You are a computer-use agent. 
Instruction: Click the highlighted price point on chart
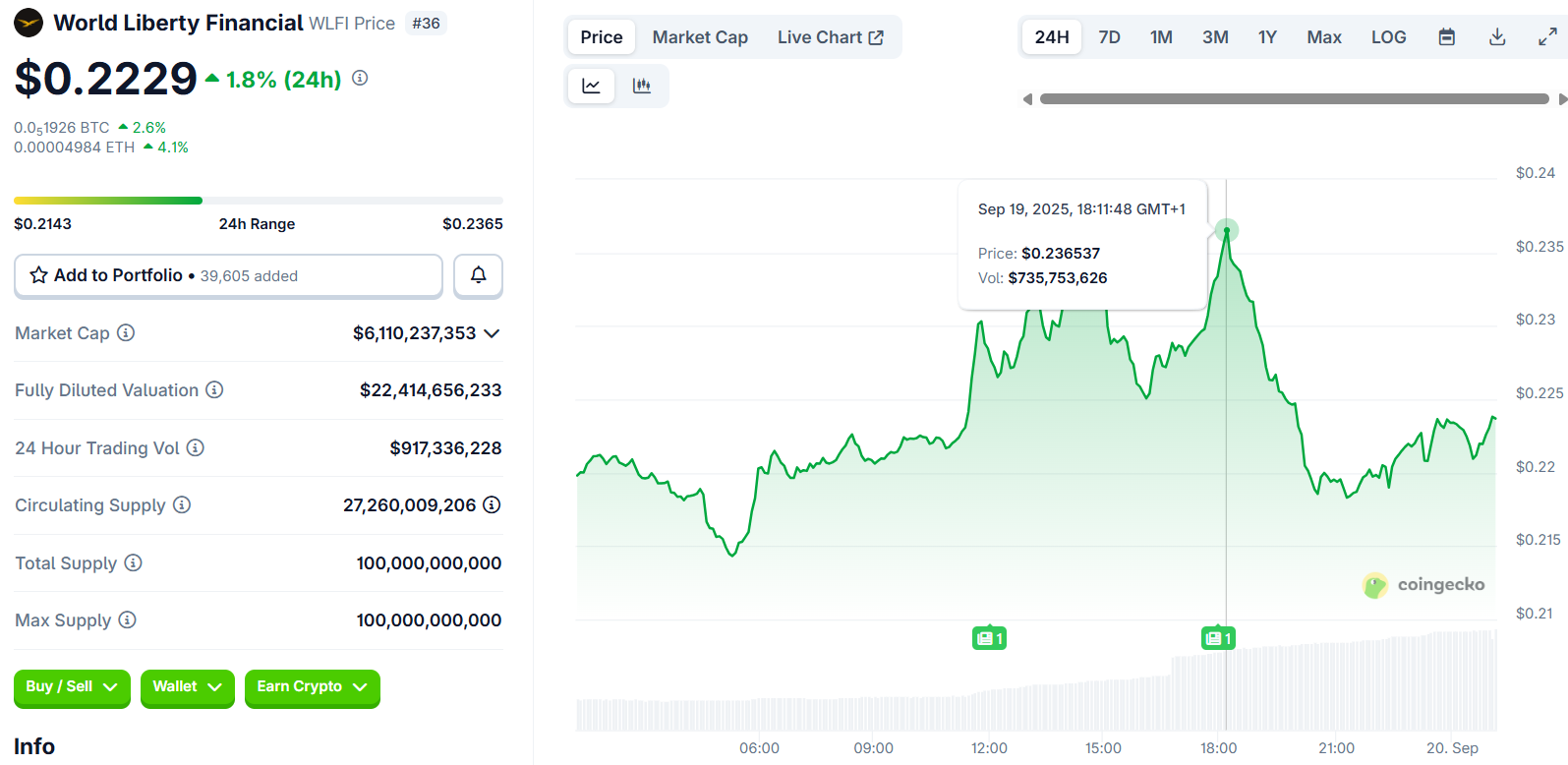[x=1226, y=230]
